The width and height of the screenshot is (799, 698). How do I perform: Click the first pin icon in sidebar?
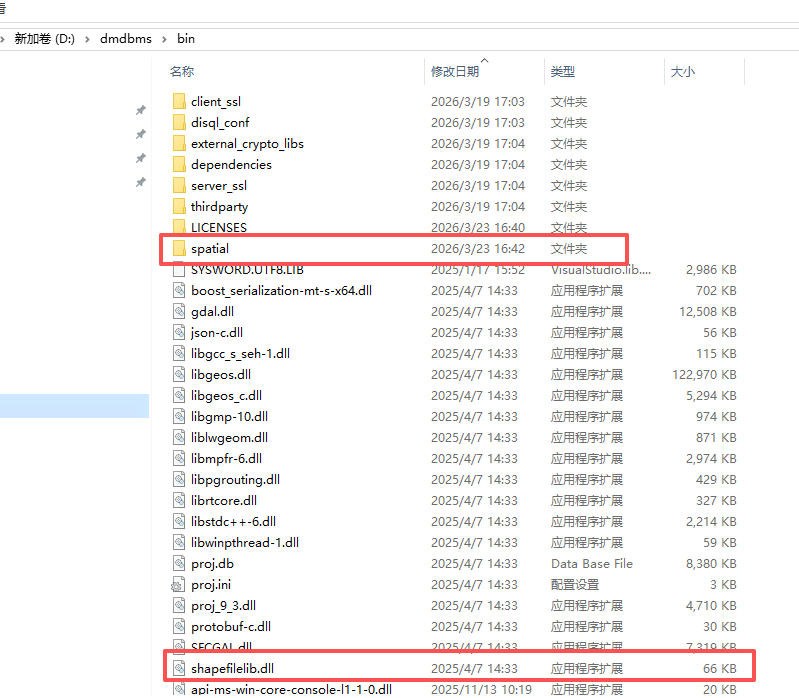pos(141,110)
